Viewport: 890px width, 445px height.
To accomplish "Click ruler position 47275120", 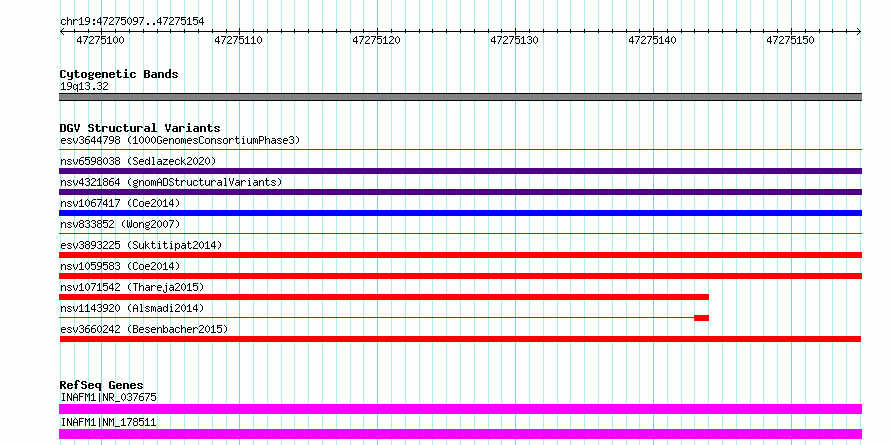I will click(377, 40).
